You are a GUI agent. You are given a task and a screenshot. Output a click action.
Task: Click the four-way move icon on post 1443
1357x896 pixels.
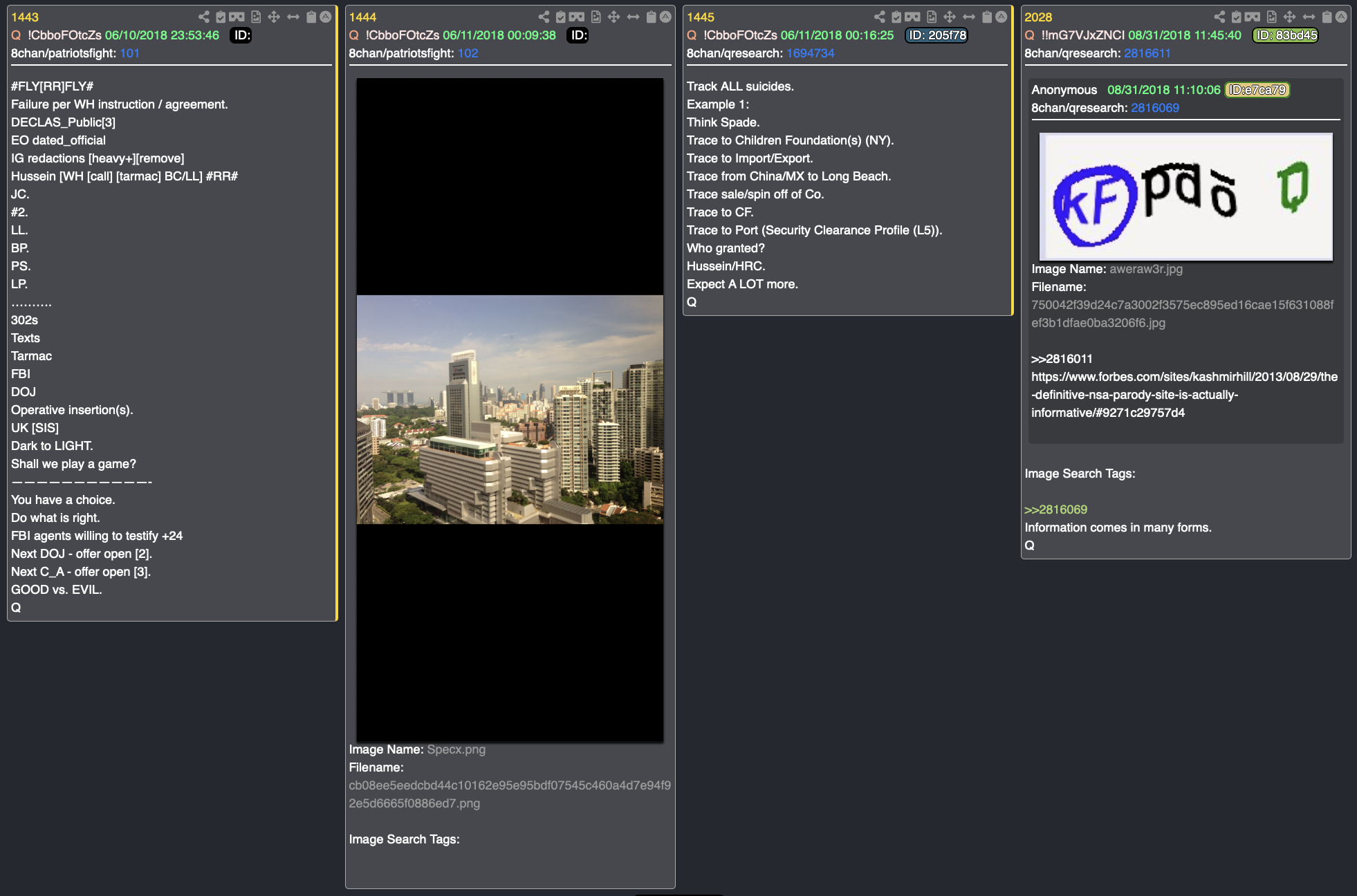(x=274, y=17)
